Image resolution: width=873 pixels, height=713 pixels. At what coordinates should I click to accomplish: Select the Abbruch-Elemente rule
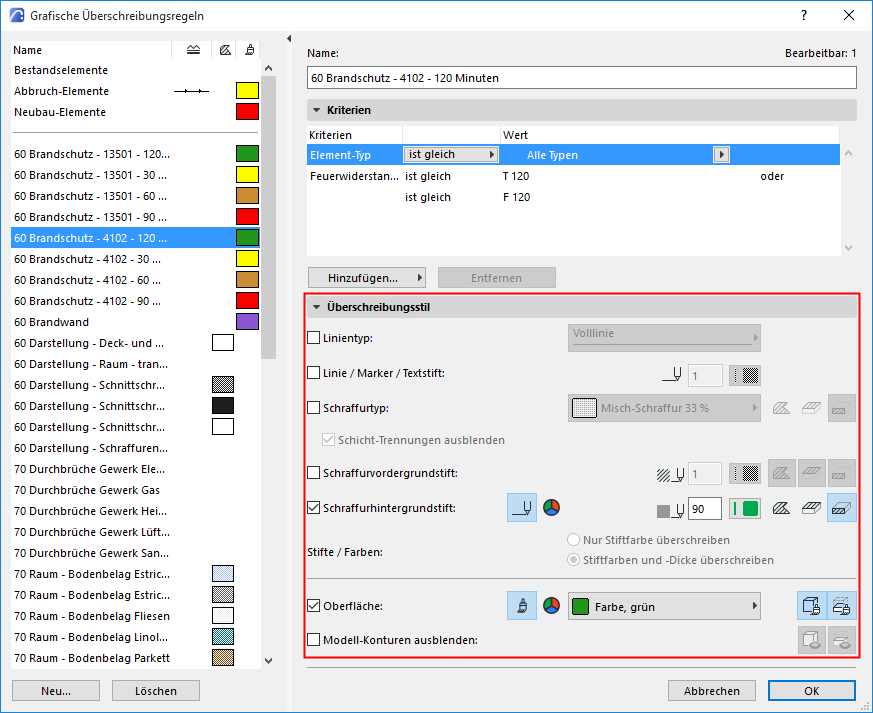click(135, 91)
